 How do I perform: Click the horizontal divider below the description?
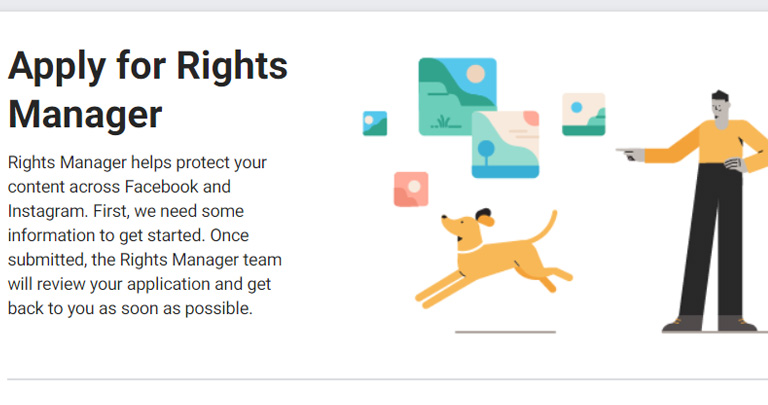point(384,379)
